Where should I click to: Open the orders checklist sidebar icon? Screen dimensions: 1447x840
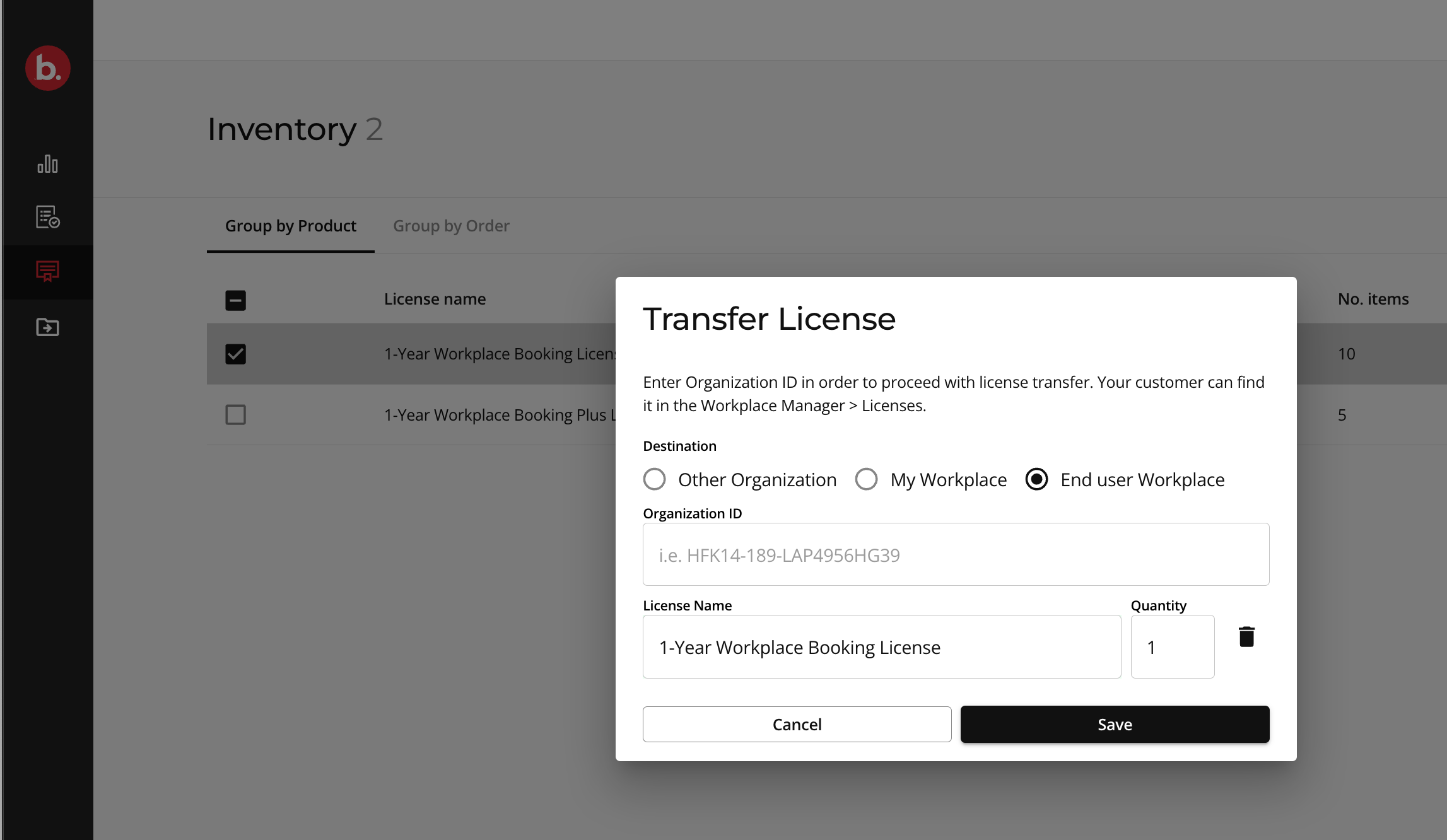48,217
